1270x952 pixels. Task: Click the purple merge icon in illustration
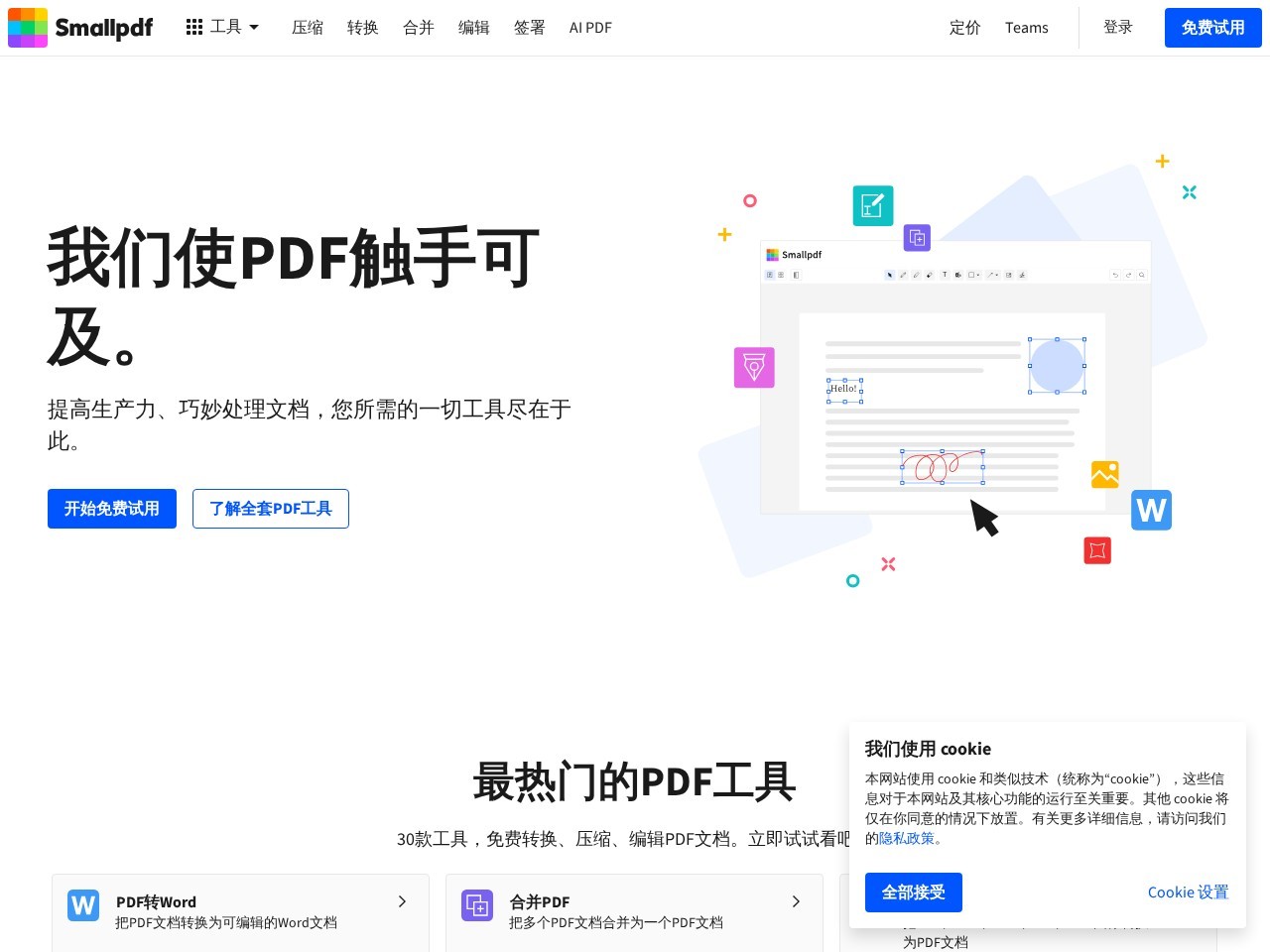pos(917,237)
